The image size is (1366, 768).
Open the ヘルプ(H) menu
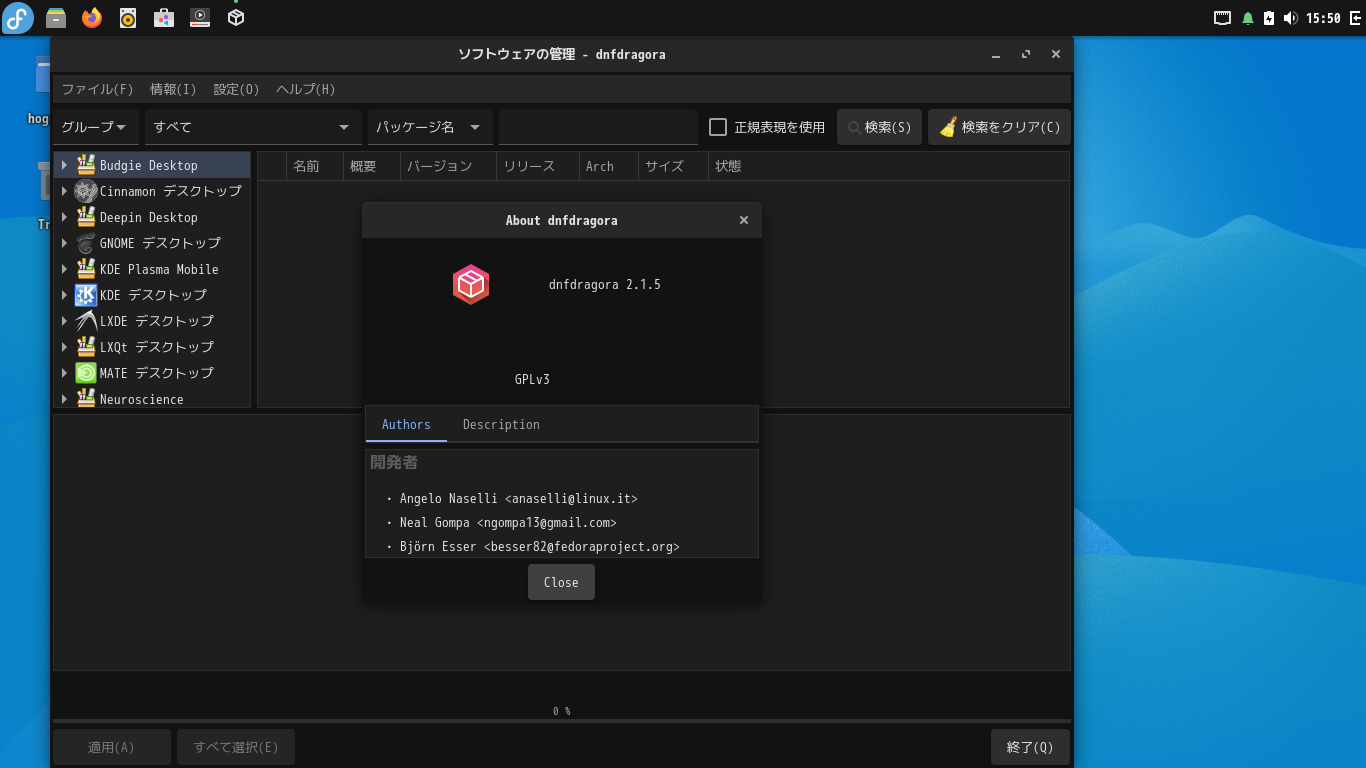305,89
